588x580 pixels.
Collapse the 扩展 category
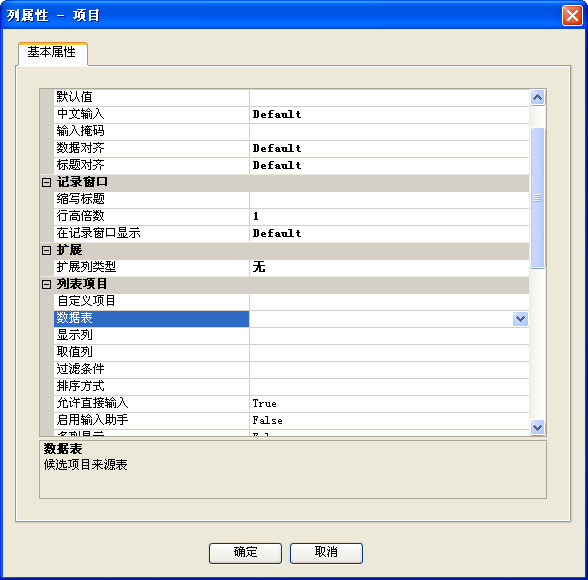46,250
